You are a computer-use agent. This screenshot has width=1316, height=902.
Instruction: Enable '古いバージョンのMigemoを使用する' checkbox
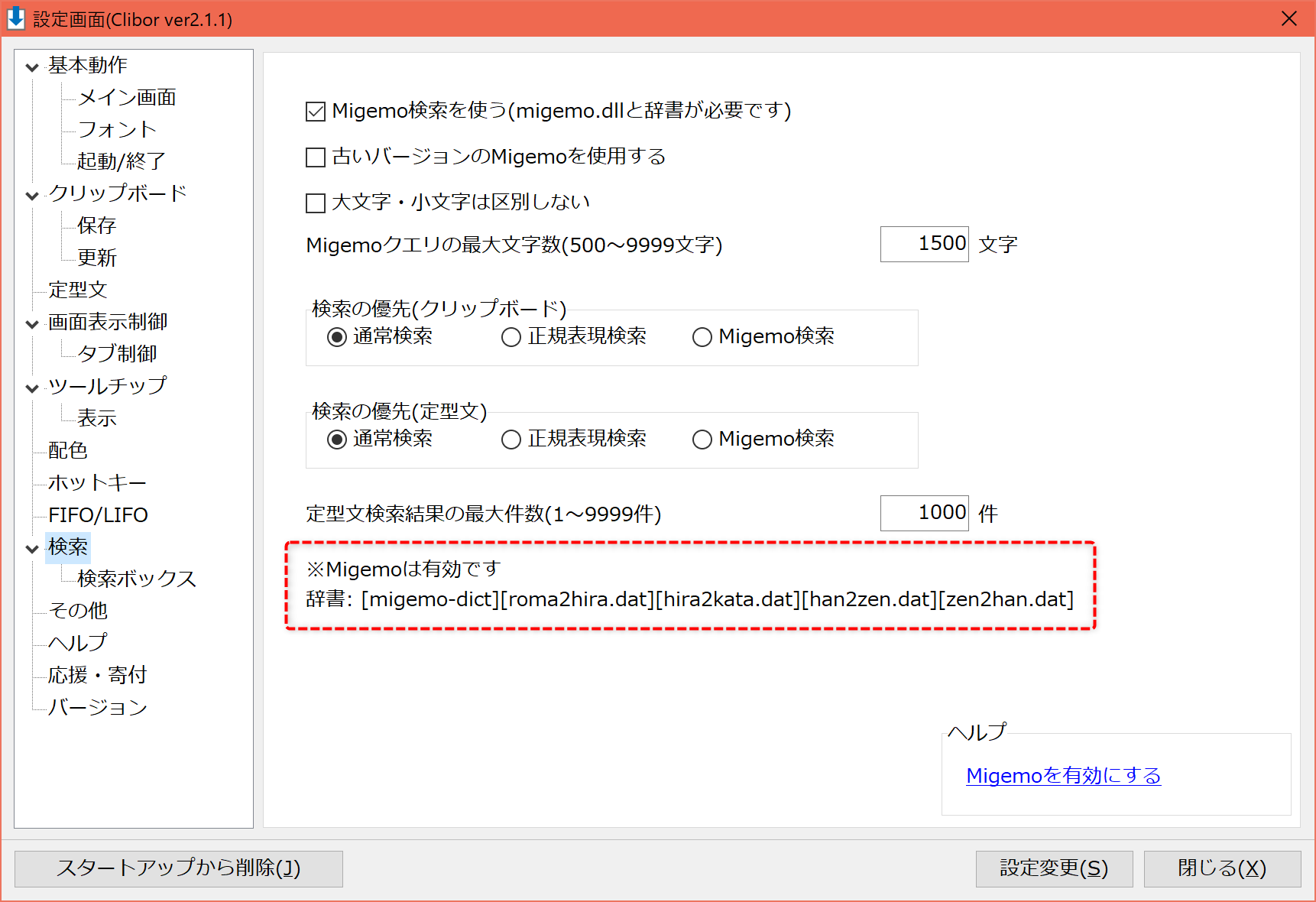316,157
